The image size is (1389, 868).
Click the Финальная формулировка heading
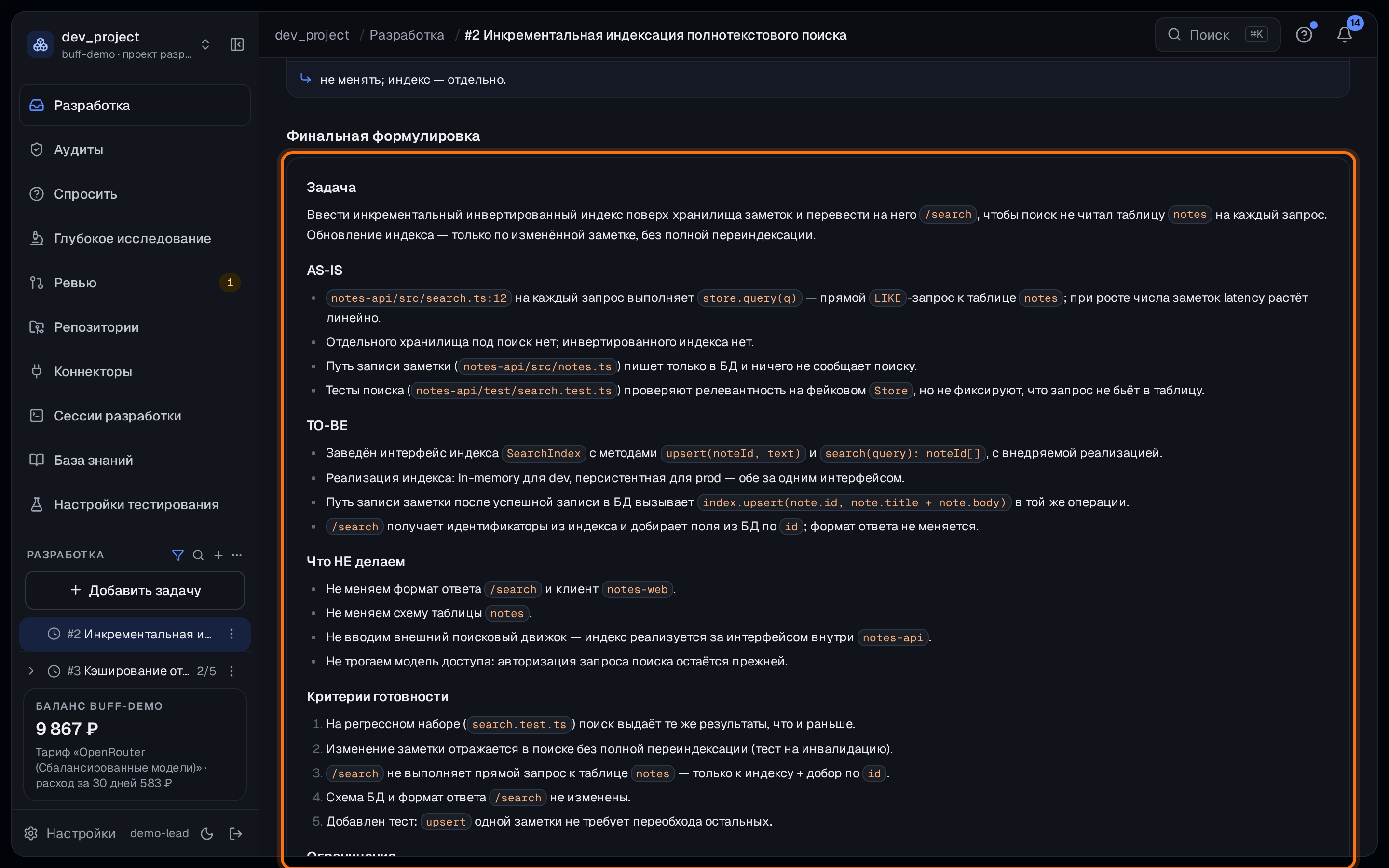coord(383,136)
